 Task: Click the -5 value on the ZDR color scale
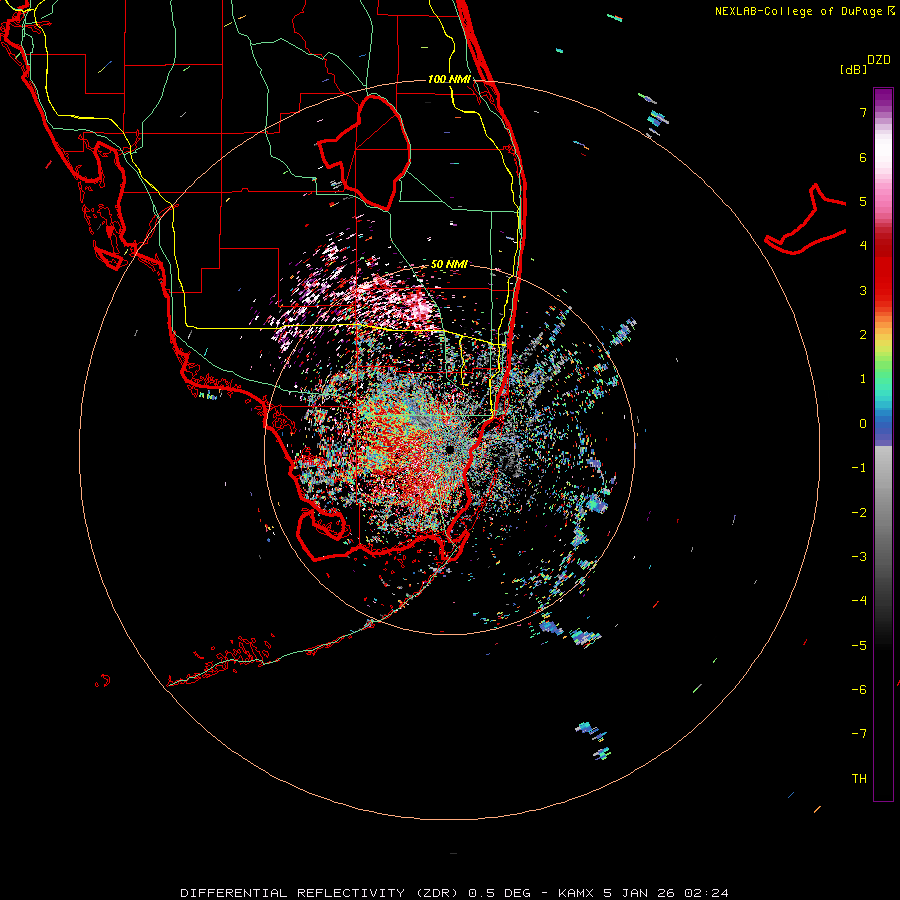pos(859,645)
